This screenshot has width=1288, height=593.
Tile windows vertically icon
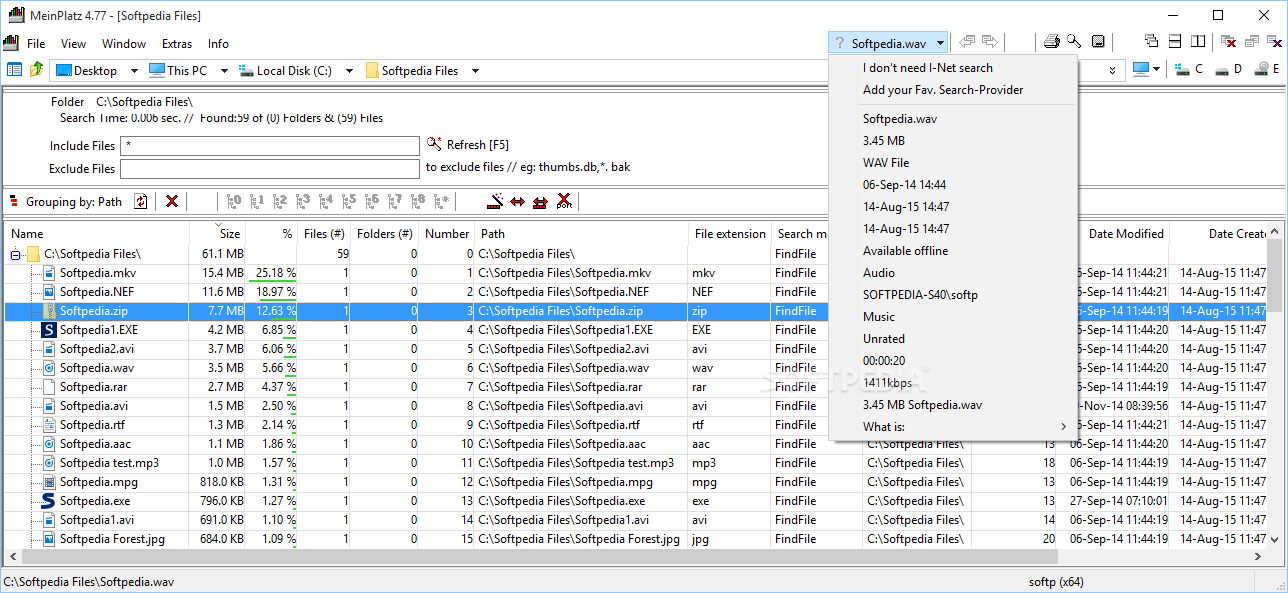(1197, 42)
